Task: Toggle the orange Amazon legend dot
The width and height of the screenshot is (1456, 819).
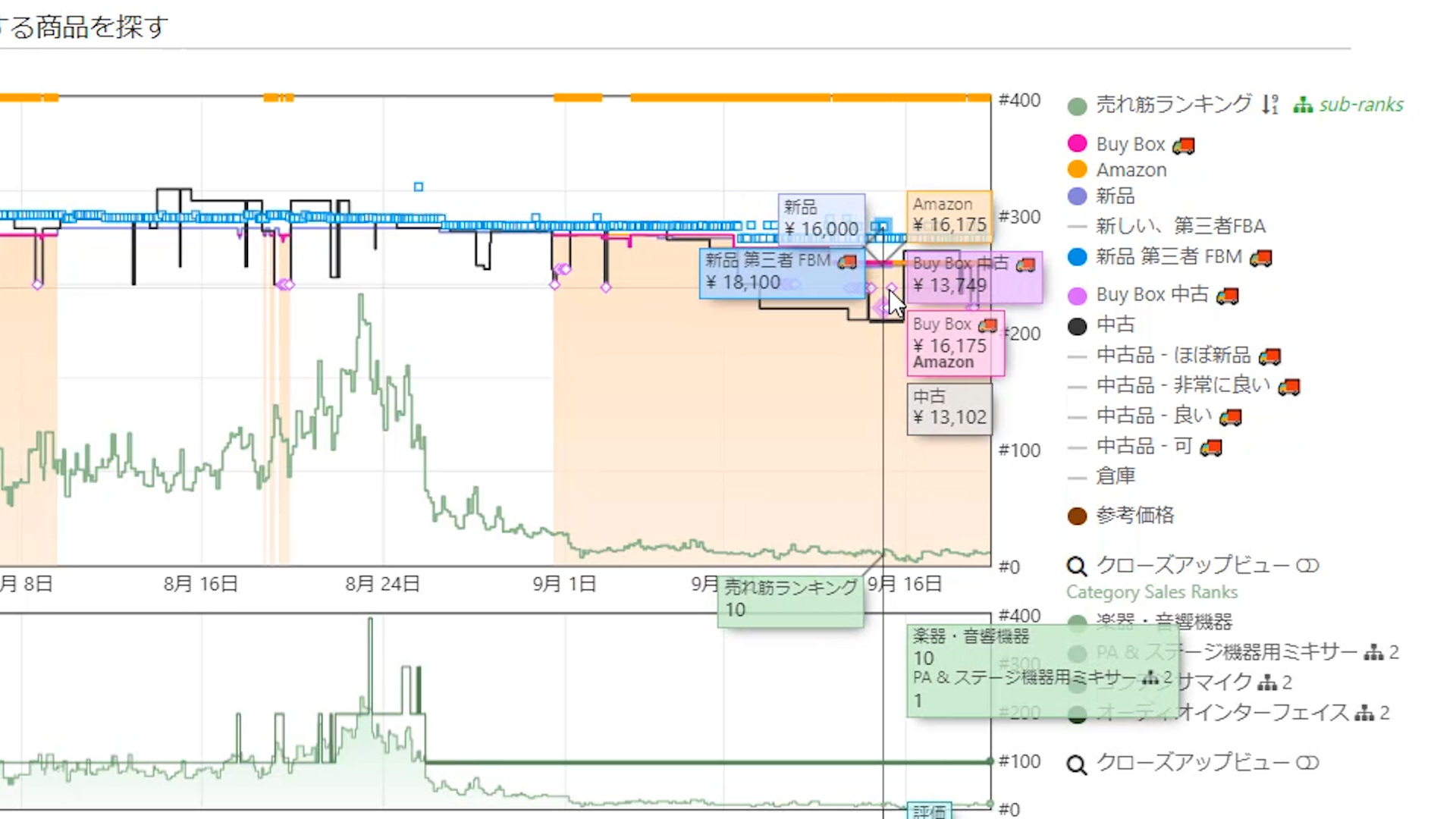Action: [x=1077, y=169]
